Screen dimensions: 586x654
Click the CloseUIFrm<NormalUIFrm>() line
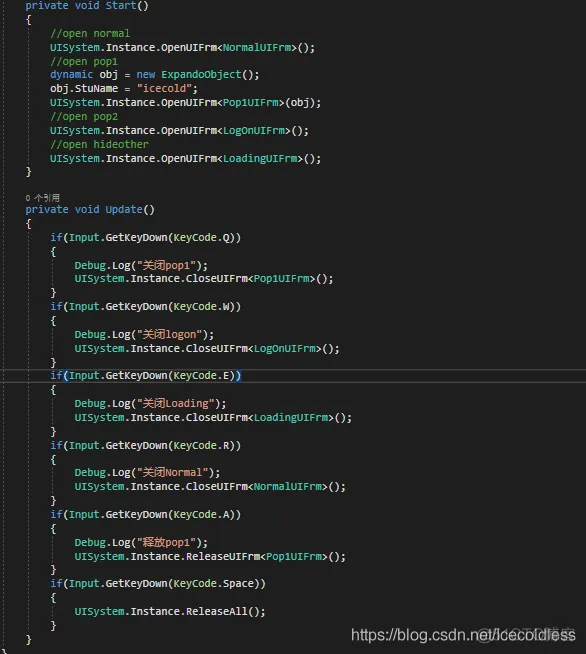210,487
